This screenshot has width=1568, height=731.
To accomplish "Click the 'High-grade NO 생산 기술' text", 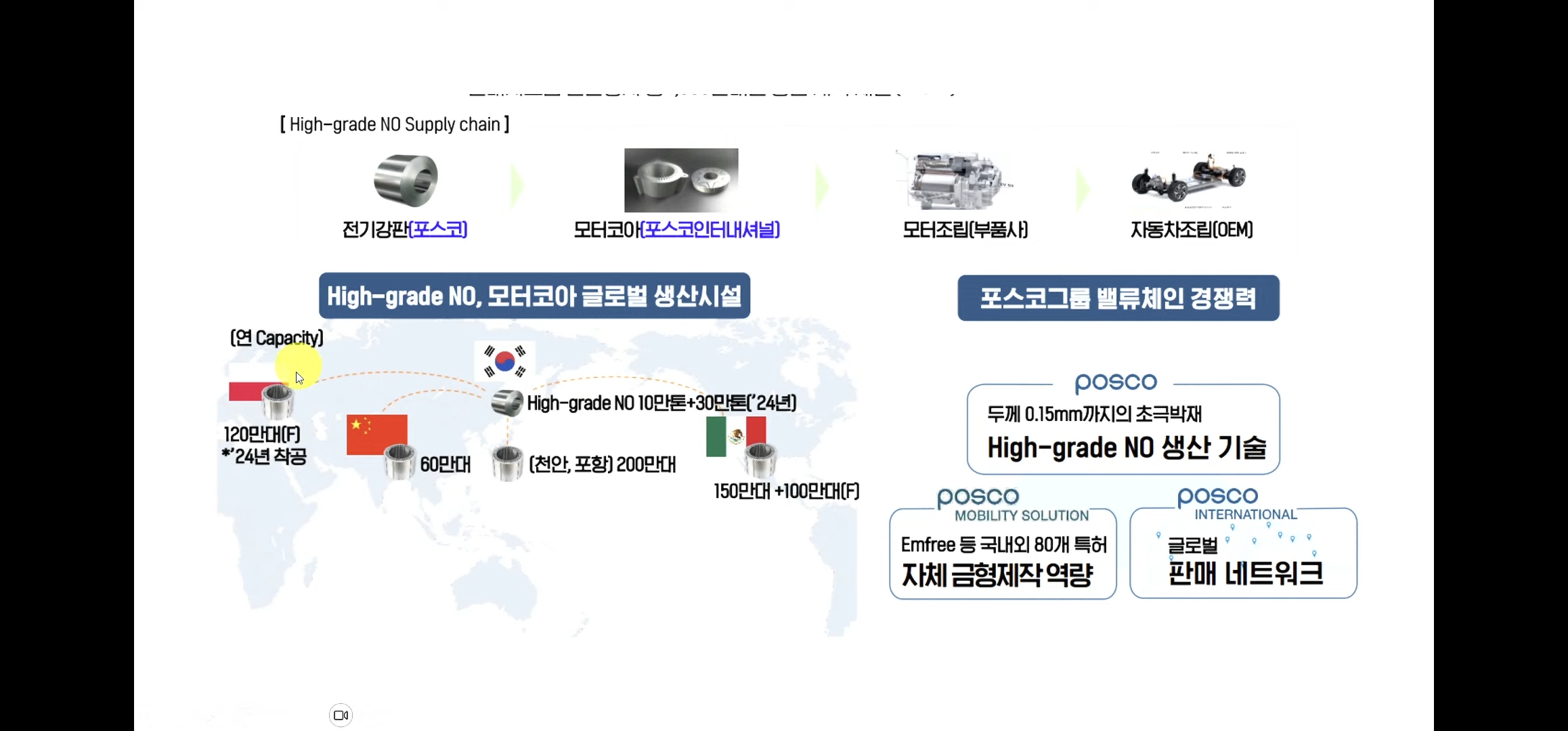I will (1127, 447).
